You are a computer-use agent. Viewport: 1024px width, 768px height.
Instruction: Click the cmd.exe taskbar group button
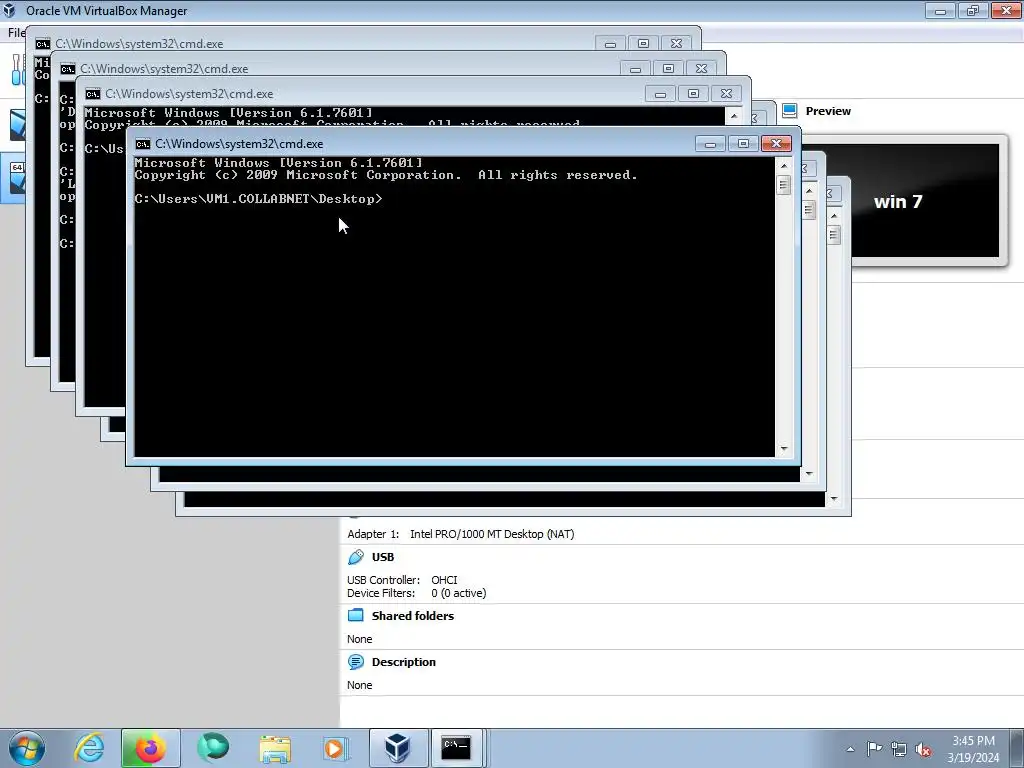pos(457,748)
